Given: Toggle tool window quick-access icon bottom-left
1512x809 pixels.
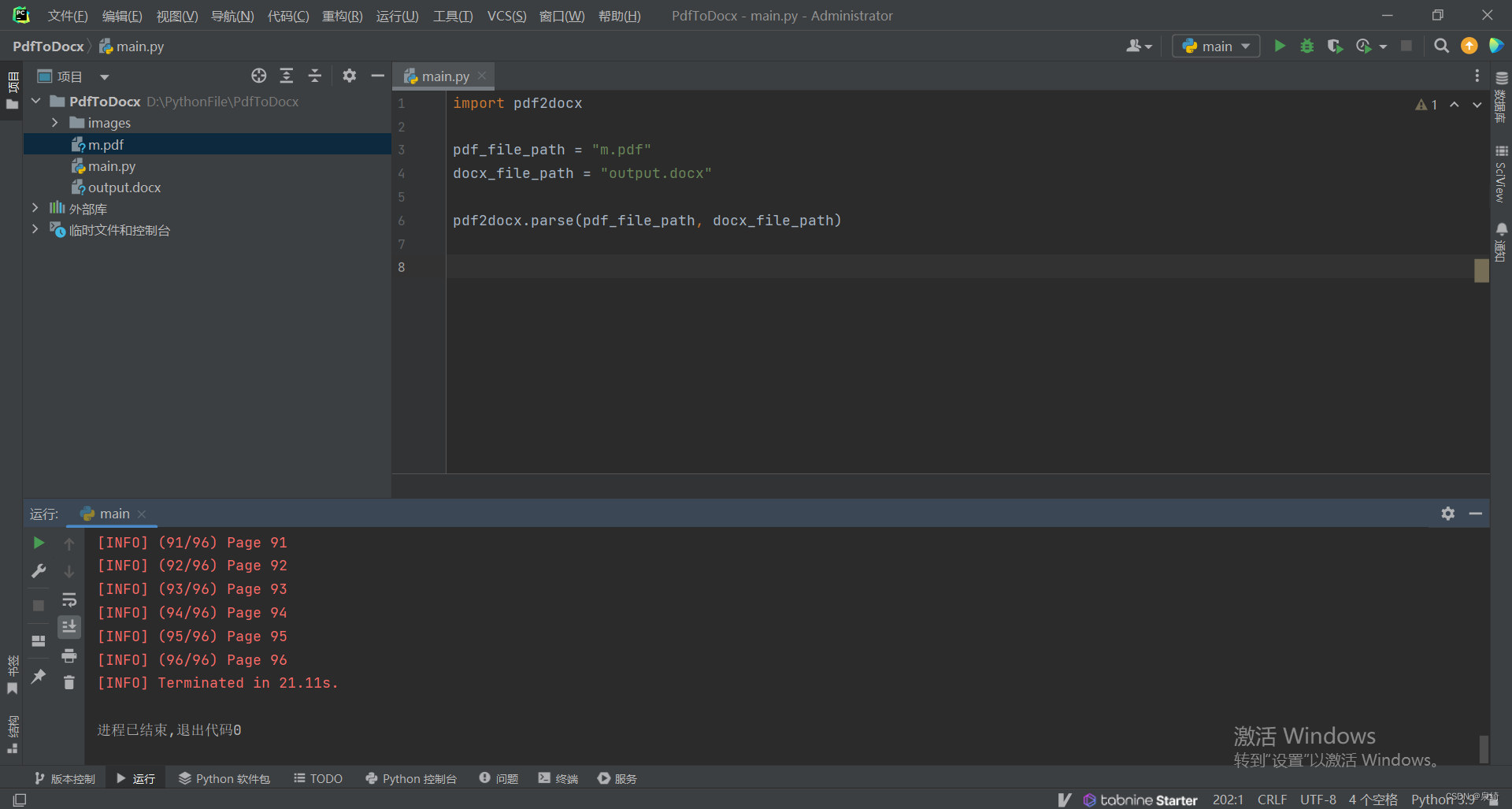Looking at the screenshot, I should click(x=20, y=800).
